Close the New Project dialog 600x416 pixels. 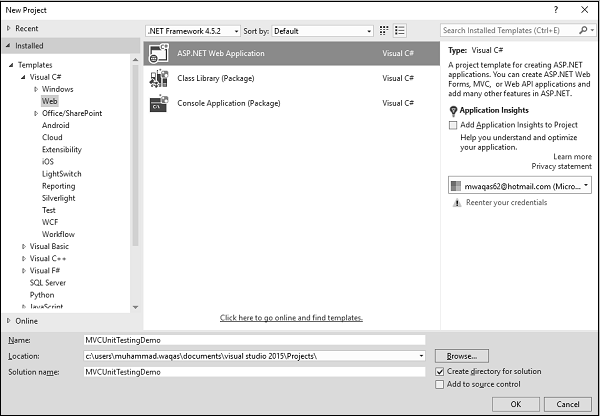click(585, 10)
